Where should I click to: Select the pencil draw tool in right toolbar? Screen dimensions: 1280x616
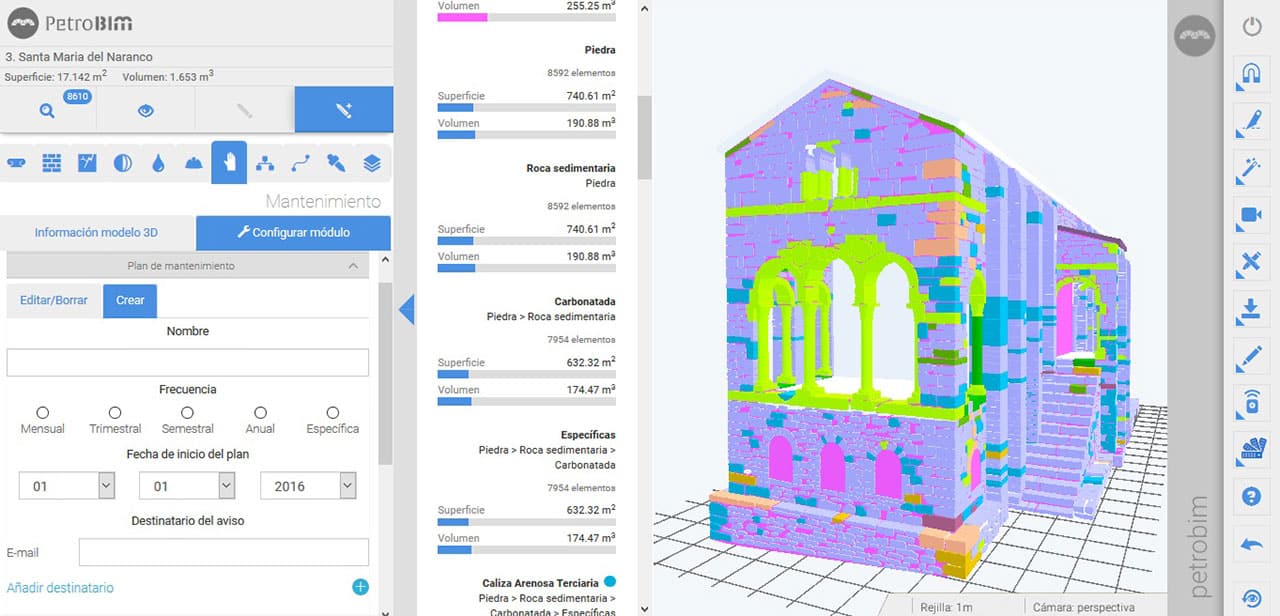pyautogui.click(x=1252, y=356)
